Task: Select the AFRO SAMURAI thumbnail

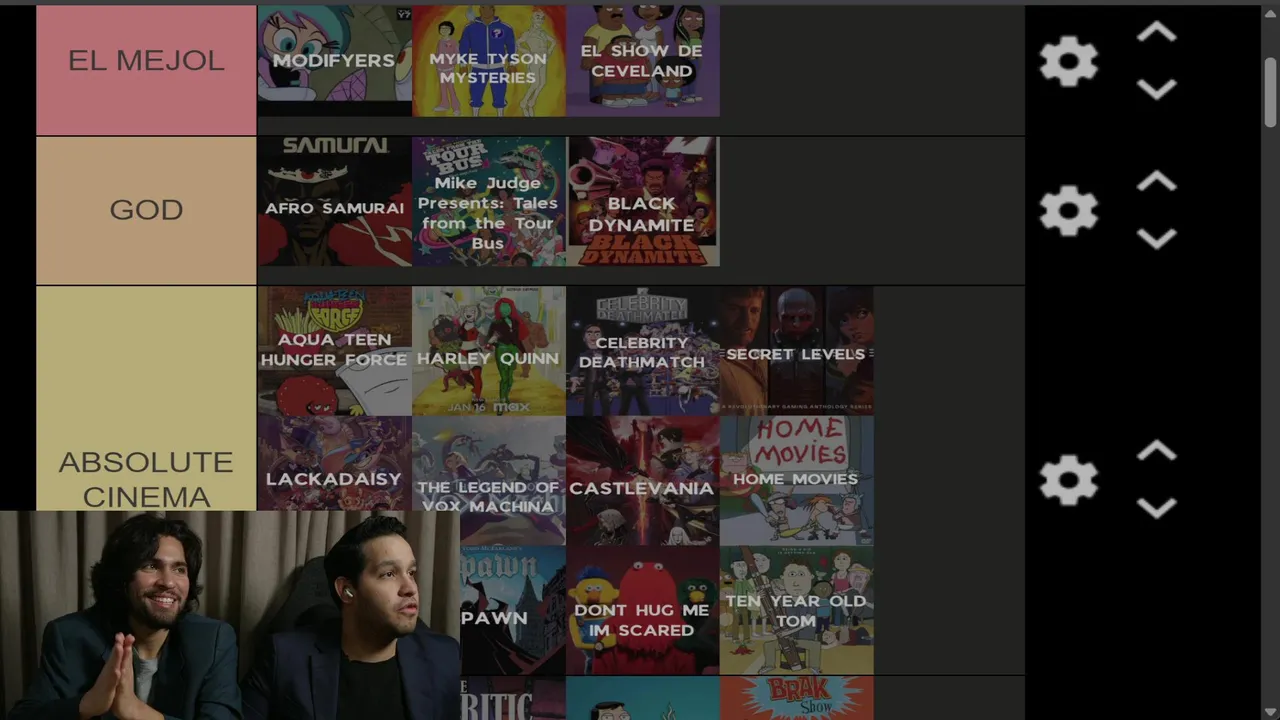Action: point(334,201)
